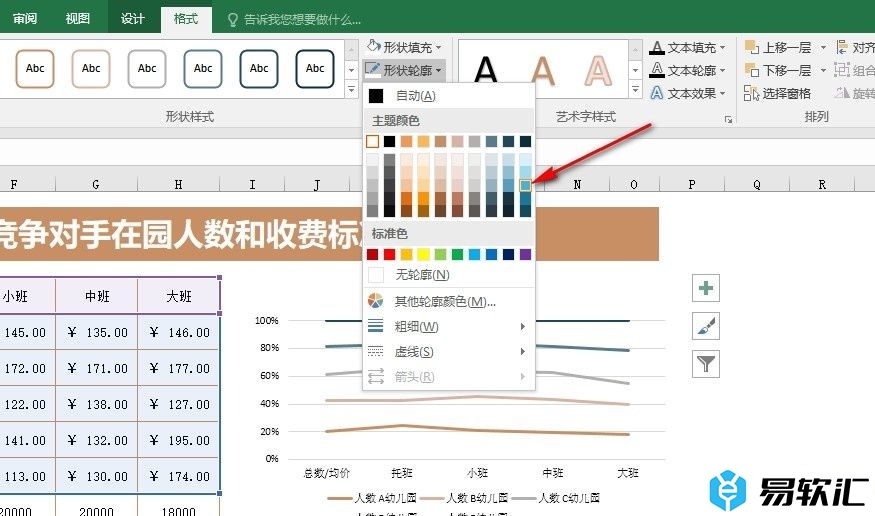
Task: Click the cell ¥ 146.00
Action: (179, 332)
